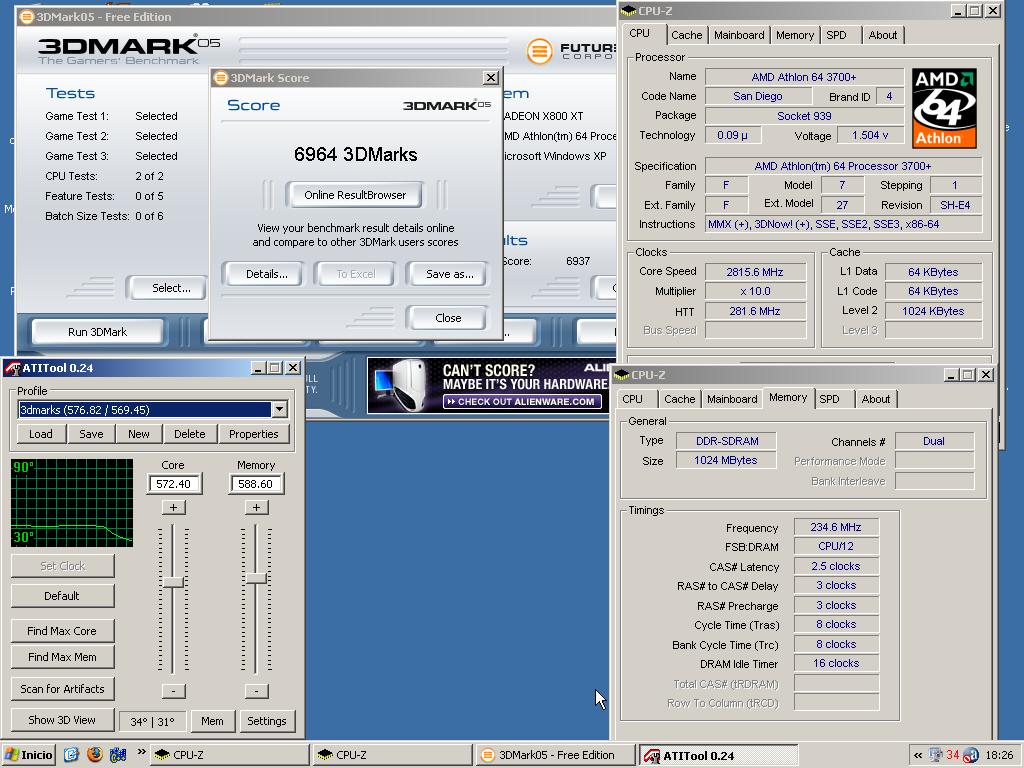Click Default clocks button
The width and height of the screenshot is (1024, 768).
[62, 596]
